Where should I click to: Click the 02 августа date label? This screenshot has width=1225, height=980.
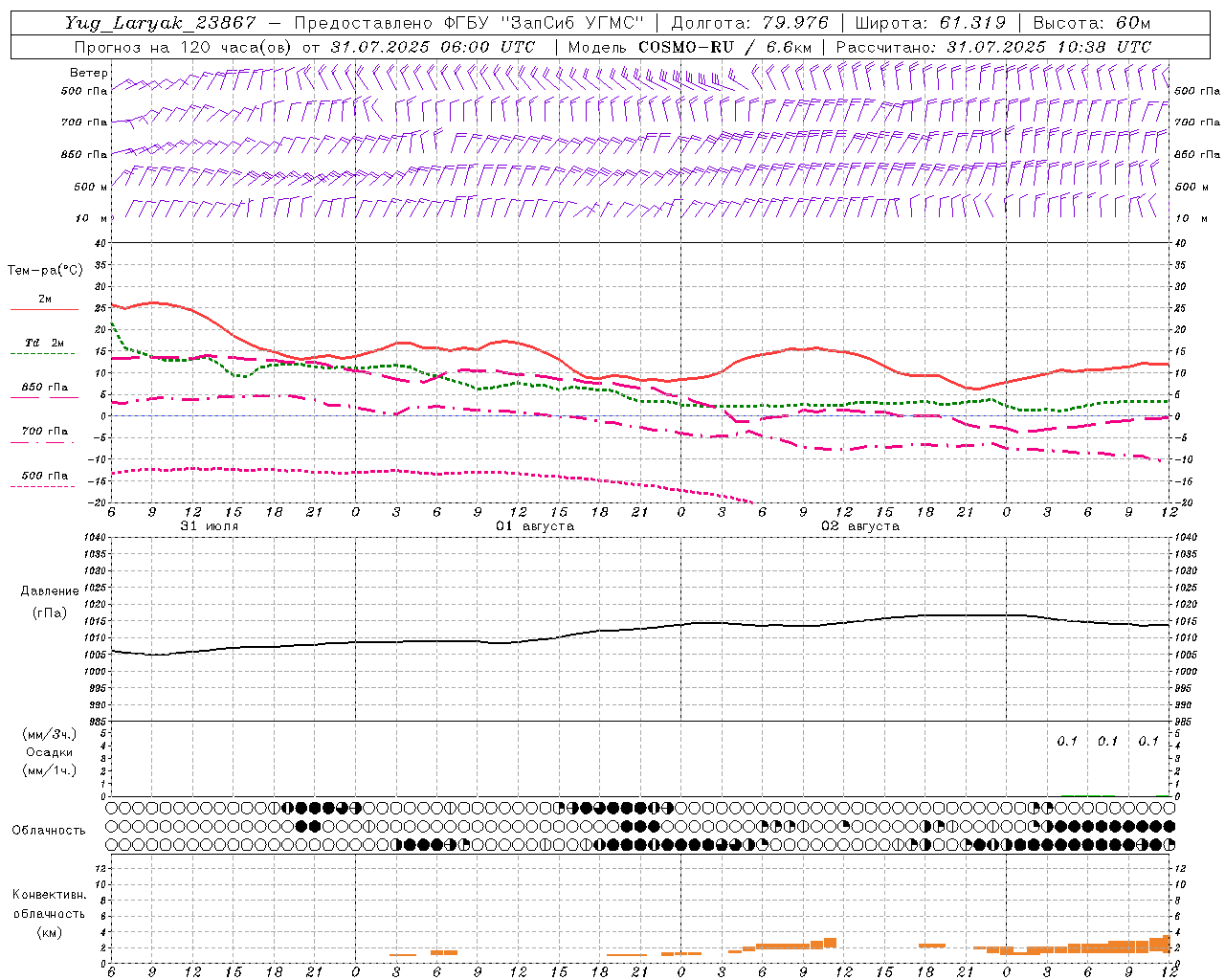pos(860,526)
